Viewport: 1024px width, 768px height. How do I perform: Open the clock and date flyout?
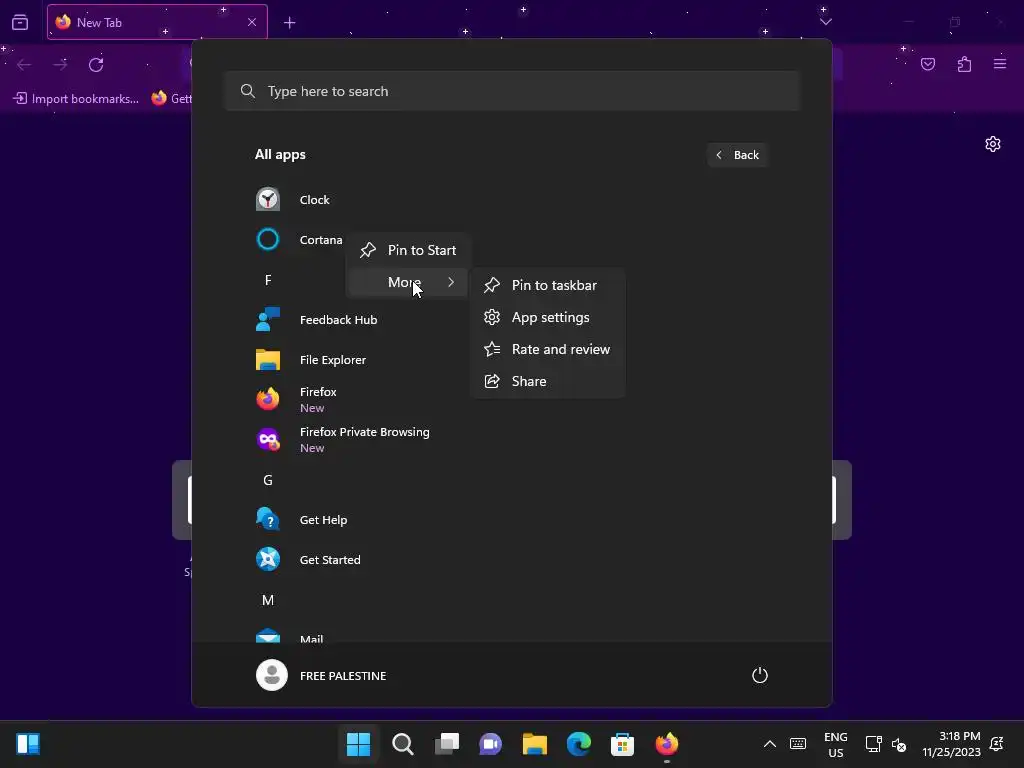pos(952,744)
